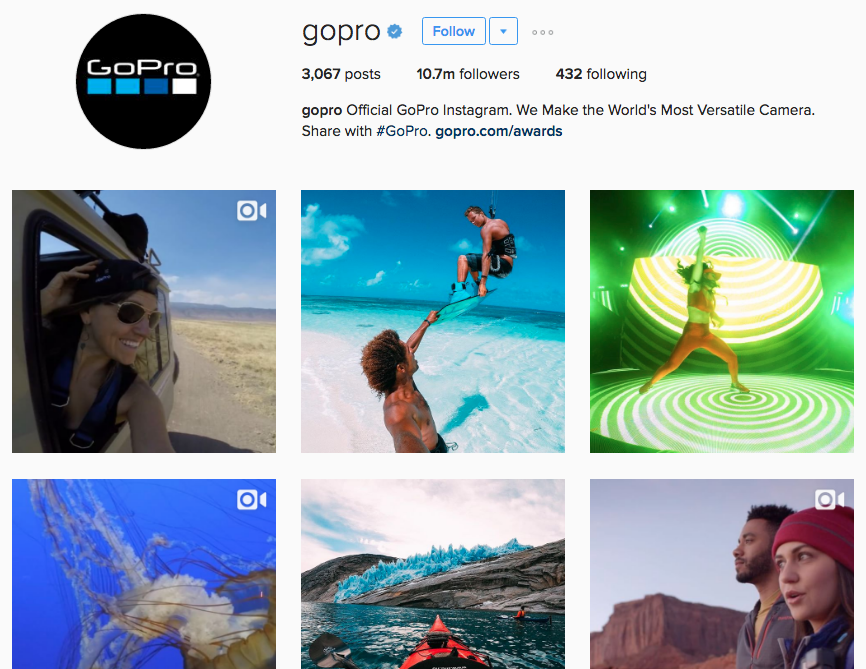Expand the suggested accounts dropdown arrow
Image resolution: width=866 pixels, height=669 pixels.
click(x=503, y=31)
